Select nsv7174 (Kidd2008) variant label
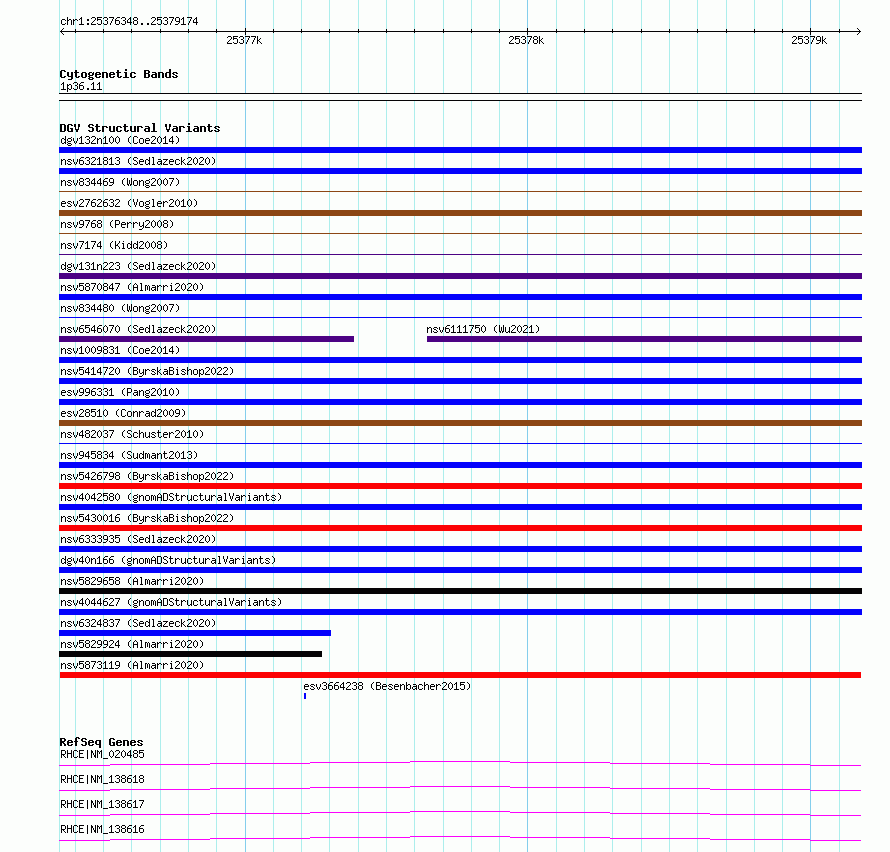Screen dimensions: 890x852 tap(114, 245)
